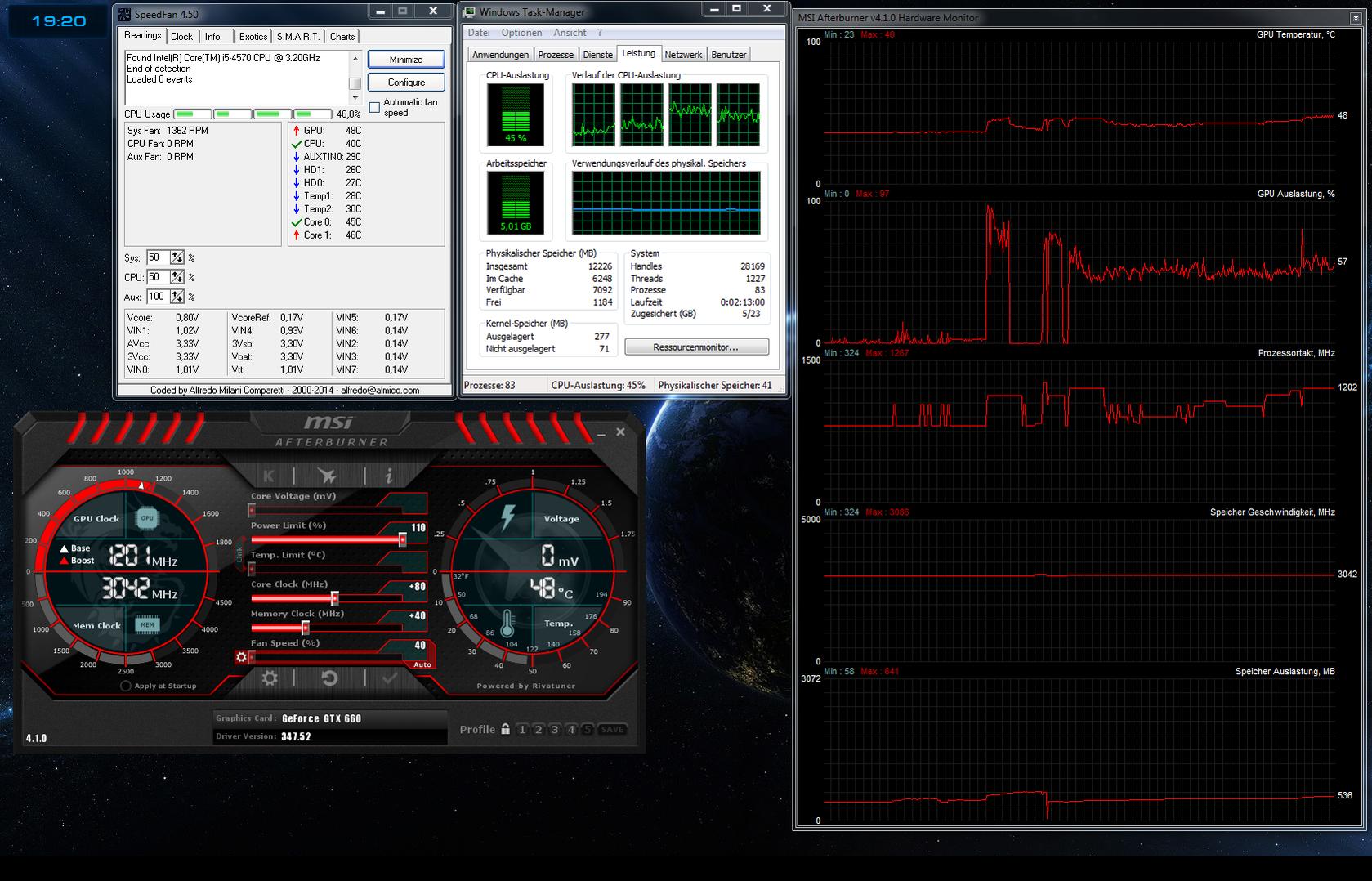
Task: Click the Core 0 green checkmark in SpeedFan
Action: point(297,222)
